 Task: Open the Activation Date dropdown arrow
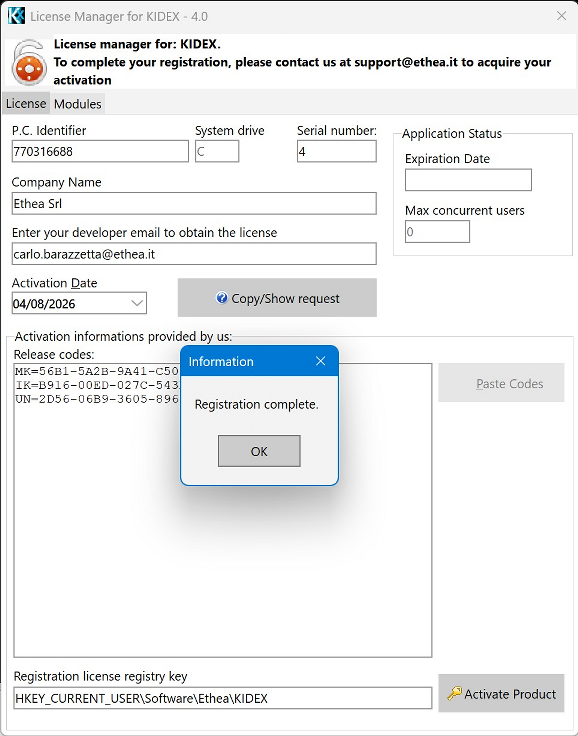[137, 303]
